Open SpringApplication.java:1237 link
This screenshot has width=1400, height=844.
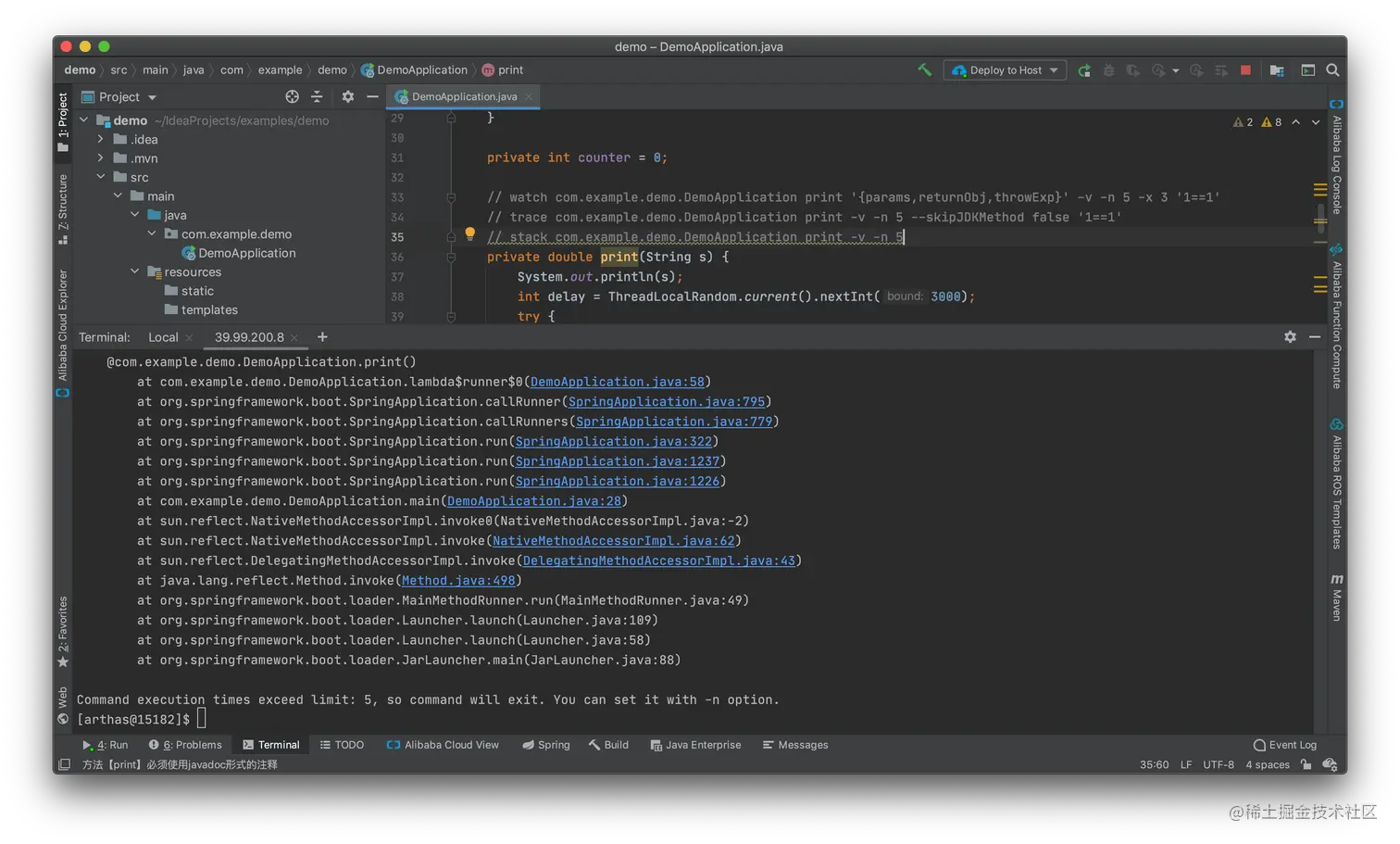(617, 461)
